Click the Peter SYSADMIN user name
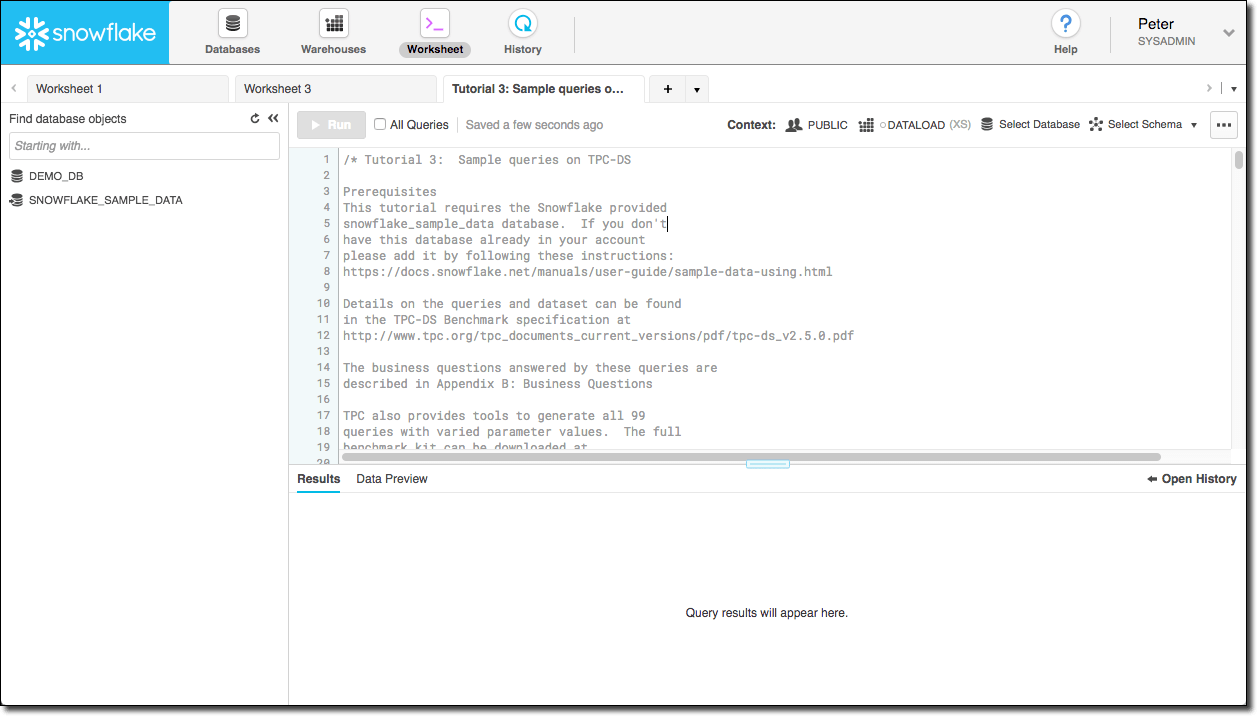Screen dimensions: 1257x716 [1166, 32]
